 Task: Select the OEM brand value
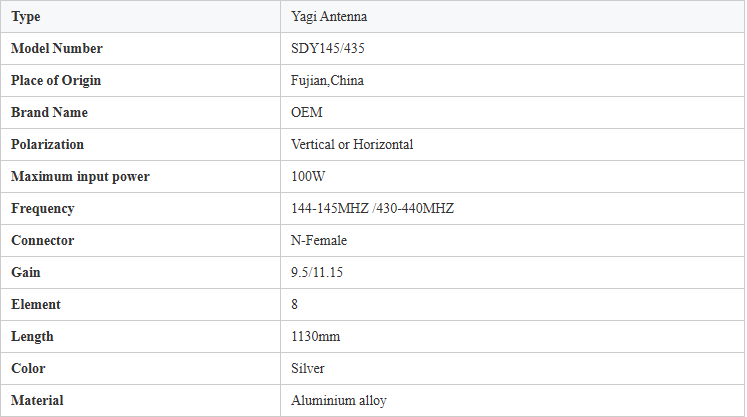pyautogui.click(x=307, y=112)
